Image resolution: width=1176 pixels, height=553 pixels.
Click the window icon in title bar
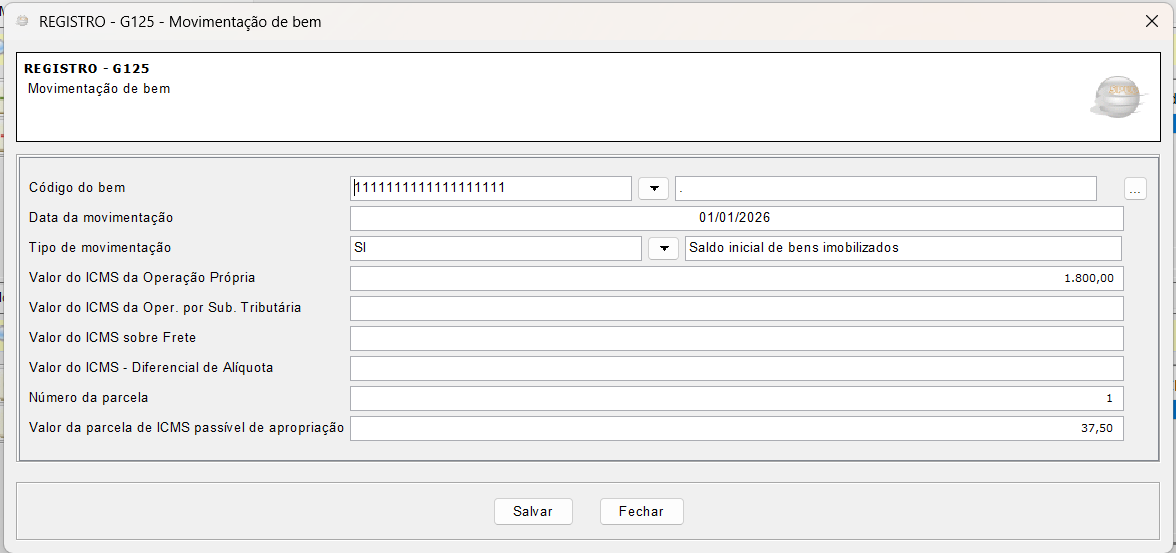click(x=22, y=21)
